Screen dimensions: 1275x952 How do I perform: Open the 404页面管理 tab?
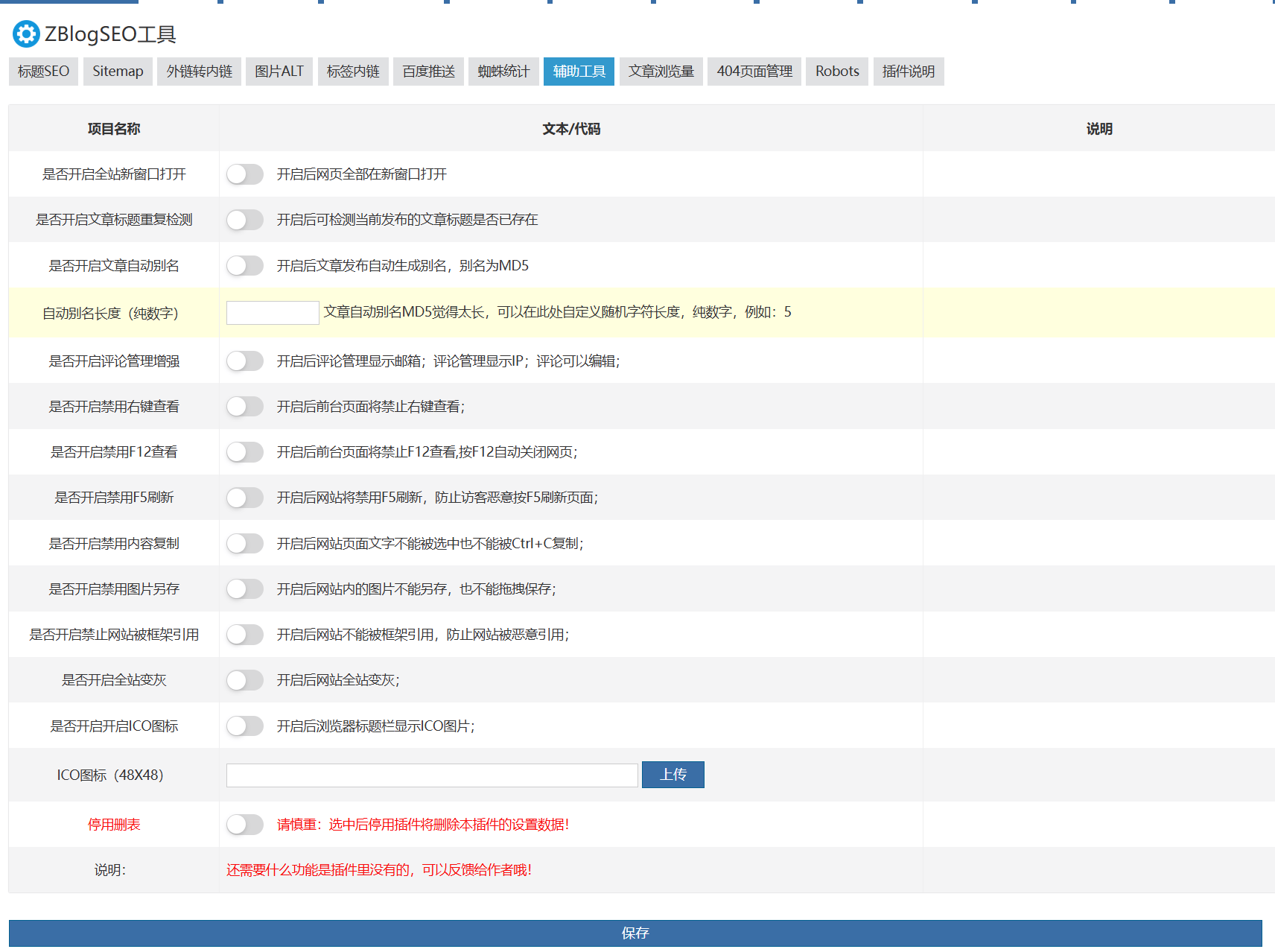[754, 72]
